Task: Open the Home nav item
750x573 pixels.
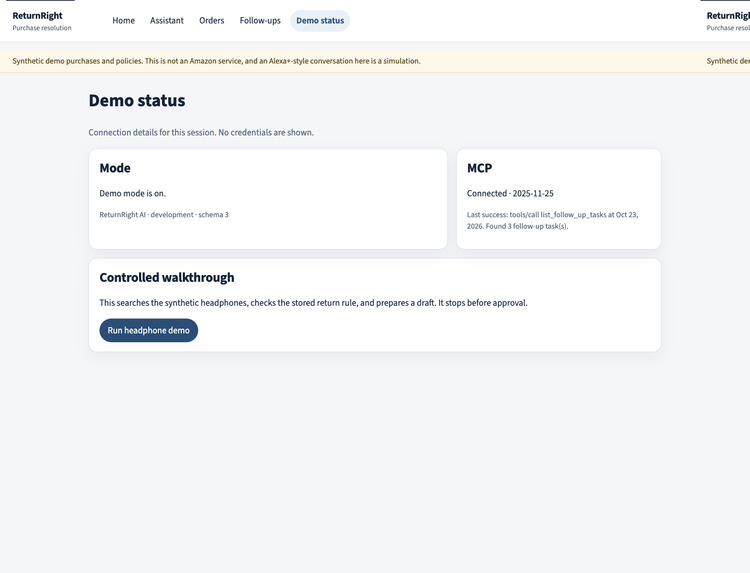Action: 123,21
